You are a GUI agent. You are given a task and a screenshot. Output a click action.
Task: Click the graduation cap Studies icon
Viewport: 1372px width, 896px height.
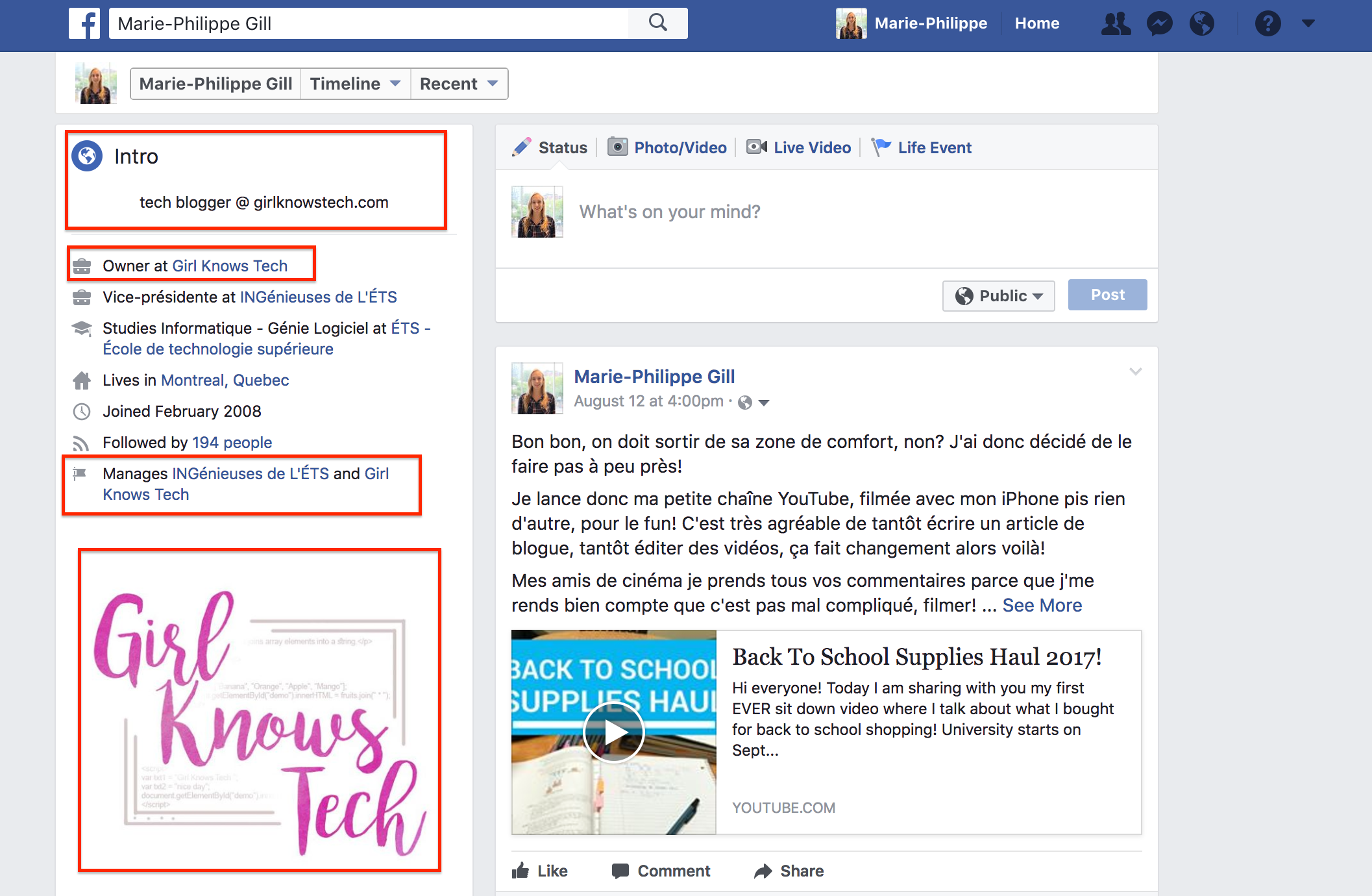pos(82,329)
